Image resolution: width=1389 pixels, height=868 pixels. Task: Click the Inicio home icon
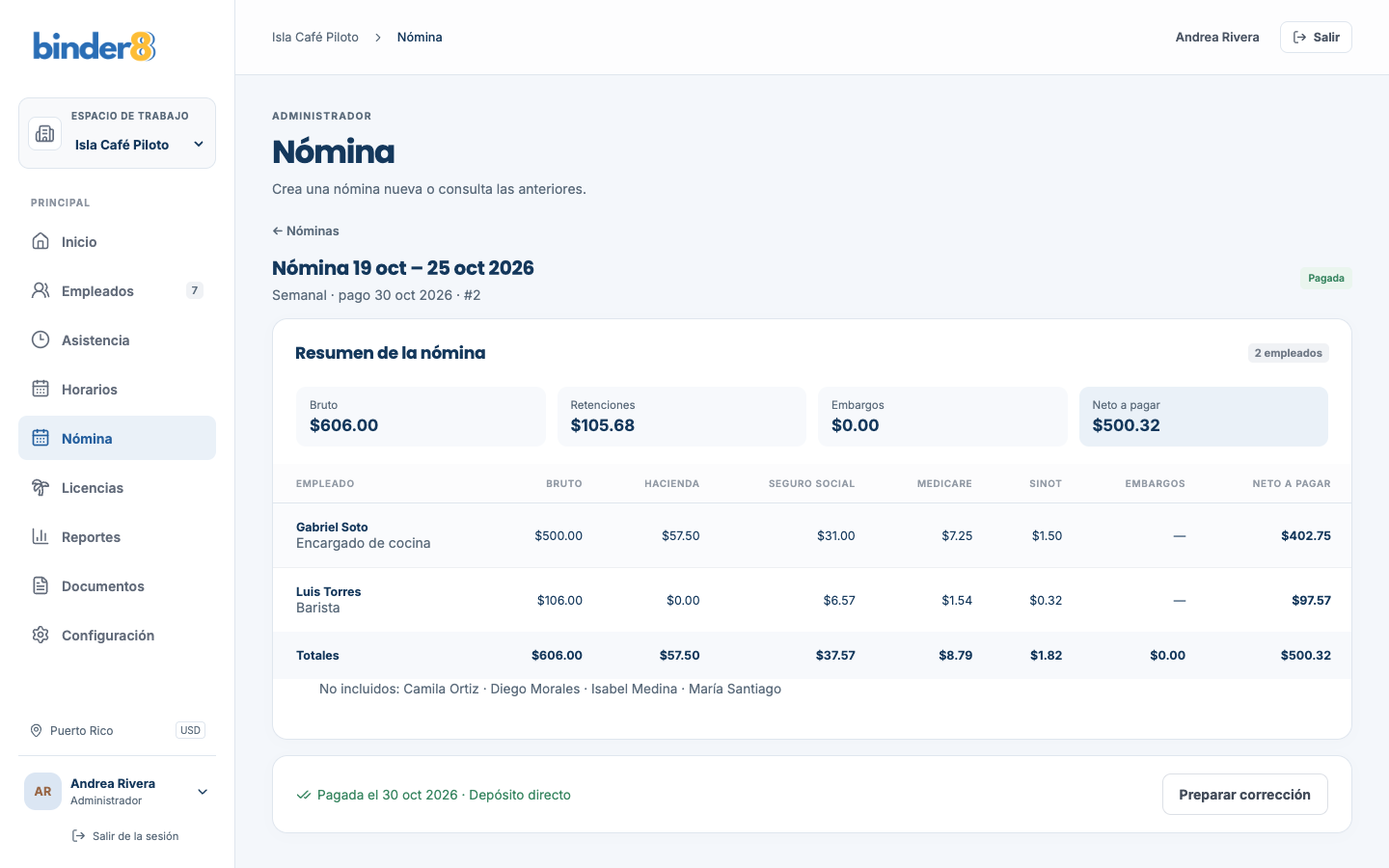pos(41,241)
